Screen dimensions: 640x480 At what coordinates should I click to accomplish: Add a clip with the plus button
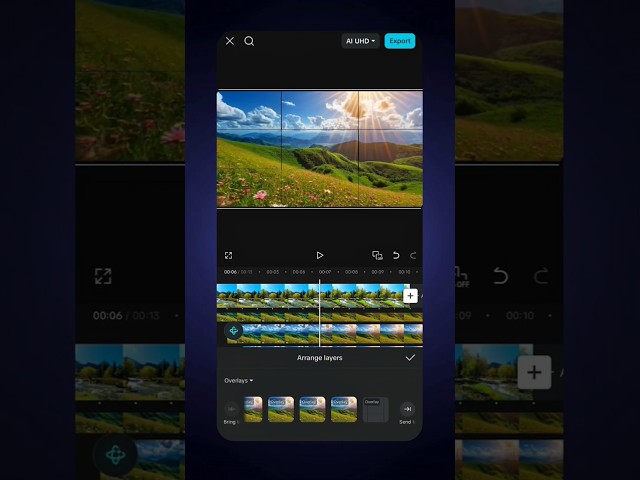point(410,296)
